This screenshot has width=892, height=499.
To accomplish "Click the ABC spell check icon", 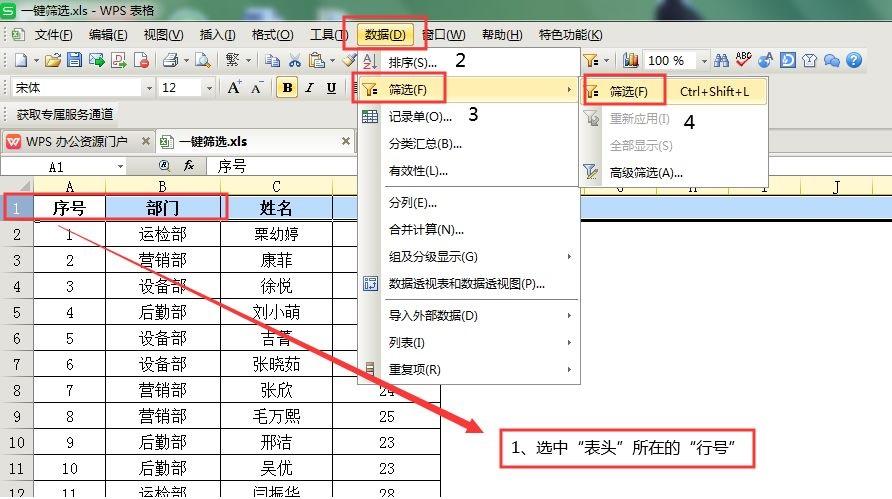I will tap(744, 59).
